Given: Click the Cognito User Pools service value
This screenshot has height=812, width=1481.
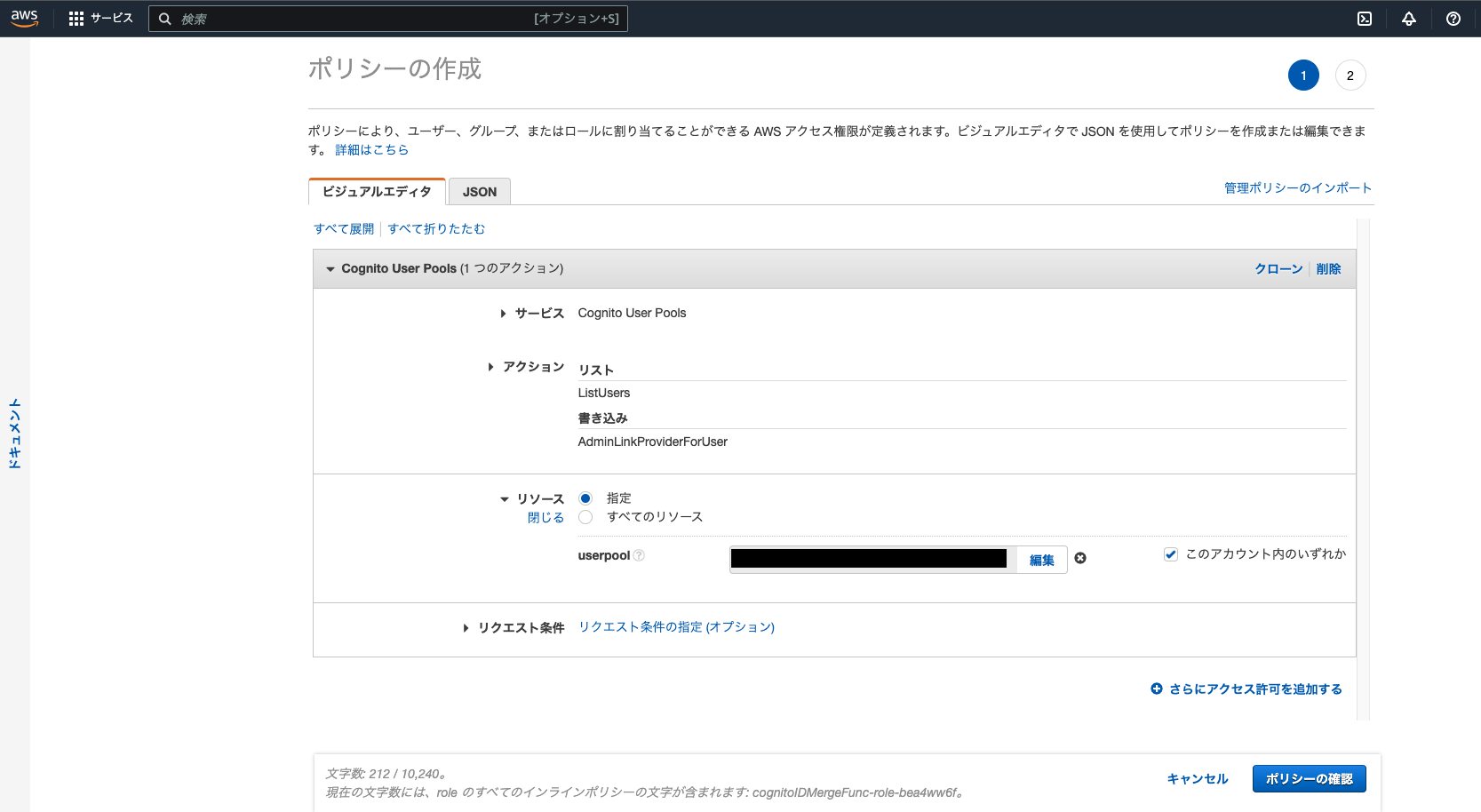Looking at the screenshot, I should pos(633,314).
